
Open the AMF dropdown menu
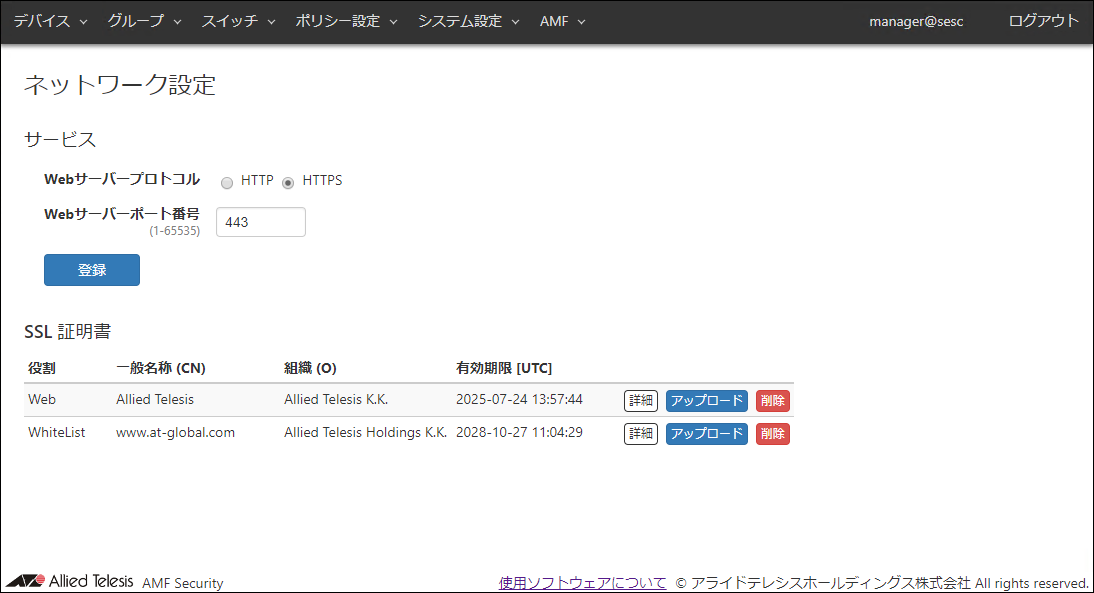(562, 21)
